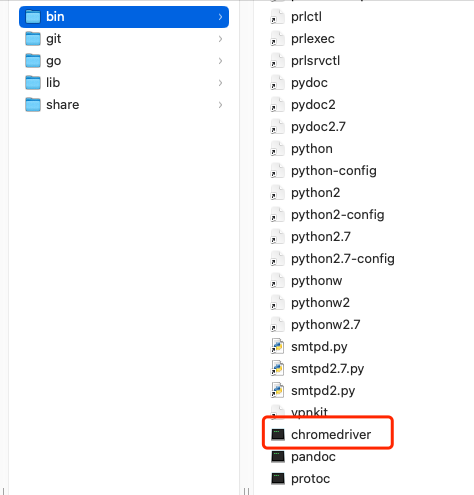The width and height of the screenshot is (474, 495).
Task: Click the smtpd2.py file name
Action: (x=323, y=391)
